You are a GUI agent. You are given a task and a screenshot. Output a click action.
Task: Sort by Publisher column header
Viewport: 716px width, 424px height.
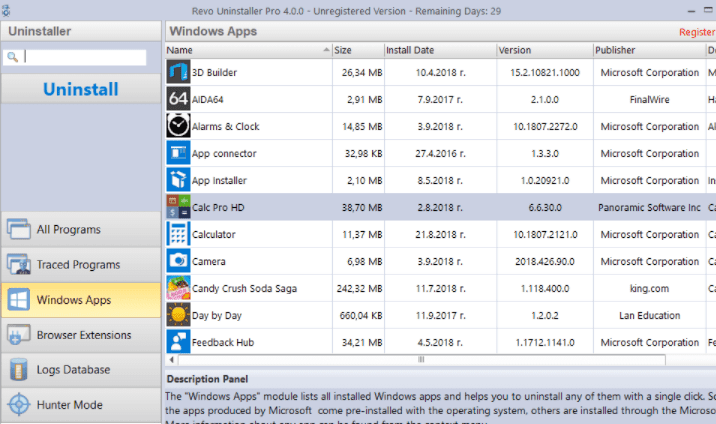click(649, 50)
